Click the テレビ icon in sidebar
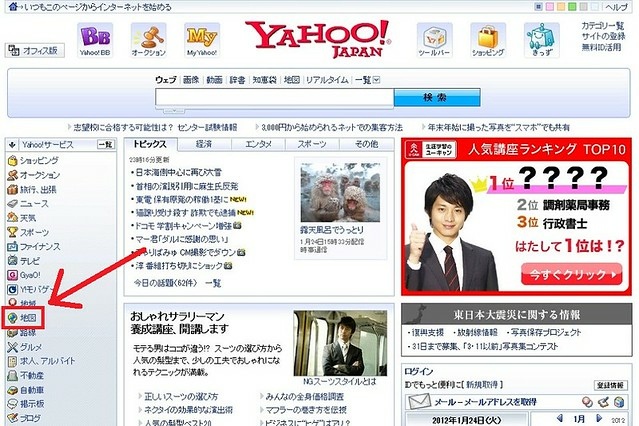Image resolution: width=639 pixels, height=426 pixels. (13, 260)
